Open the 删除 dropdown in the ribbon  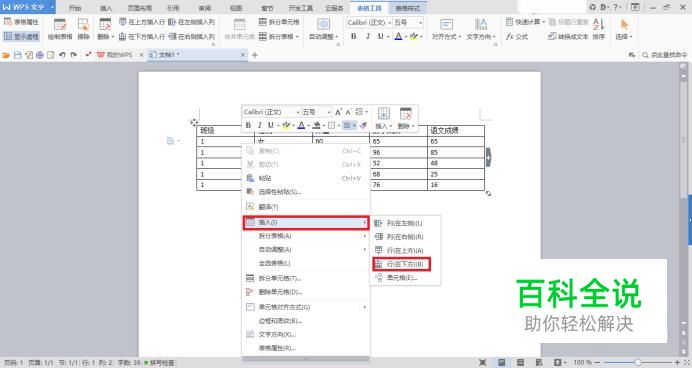pyautogui.click(x=105, y=29)
